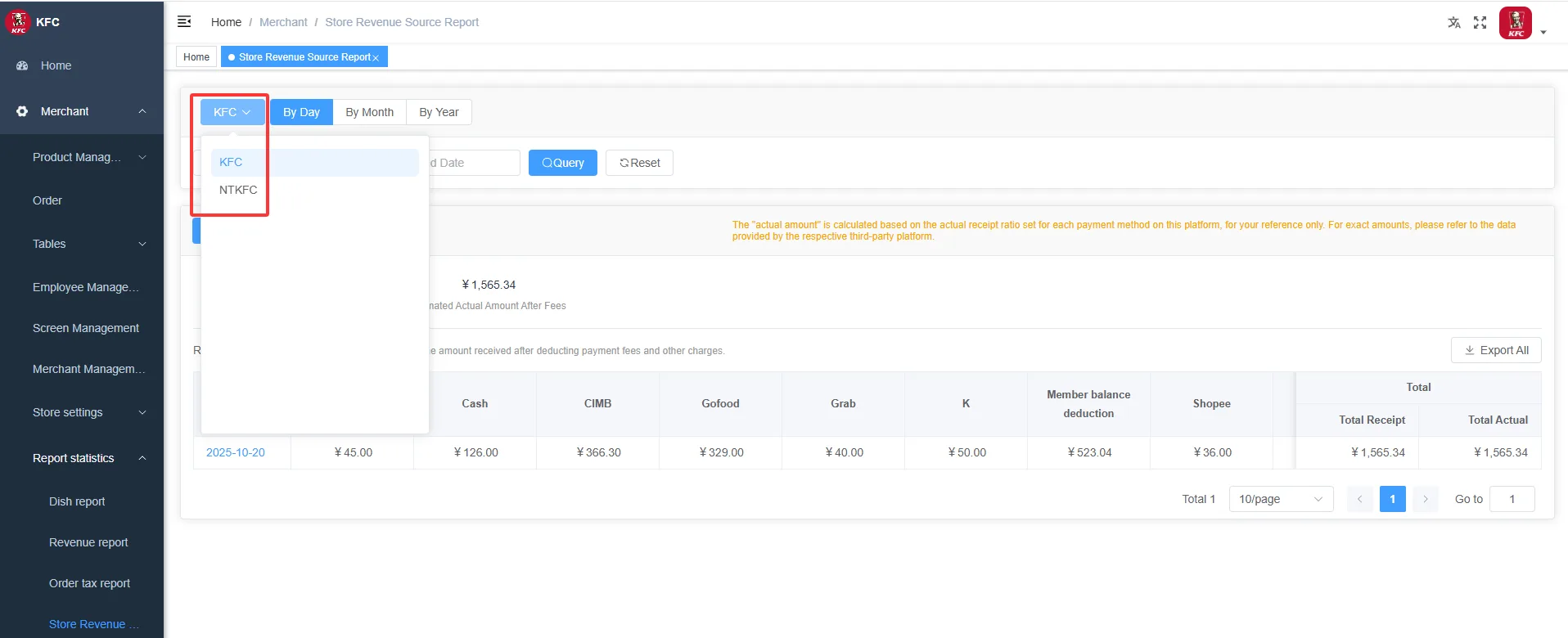Viewport: 1568px width, 638px height.
Task: Collapse the Merchant sidebar section
Action: [x=82, y=111]
